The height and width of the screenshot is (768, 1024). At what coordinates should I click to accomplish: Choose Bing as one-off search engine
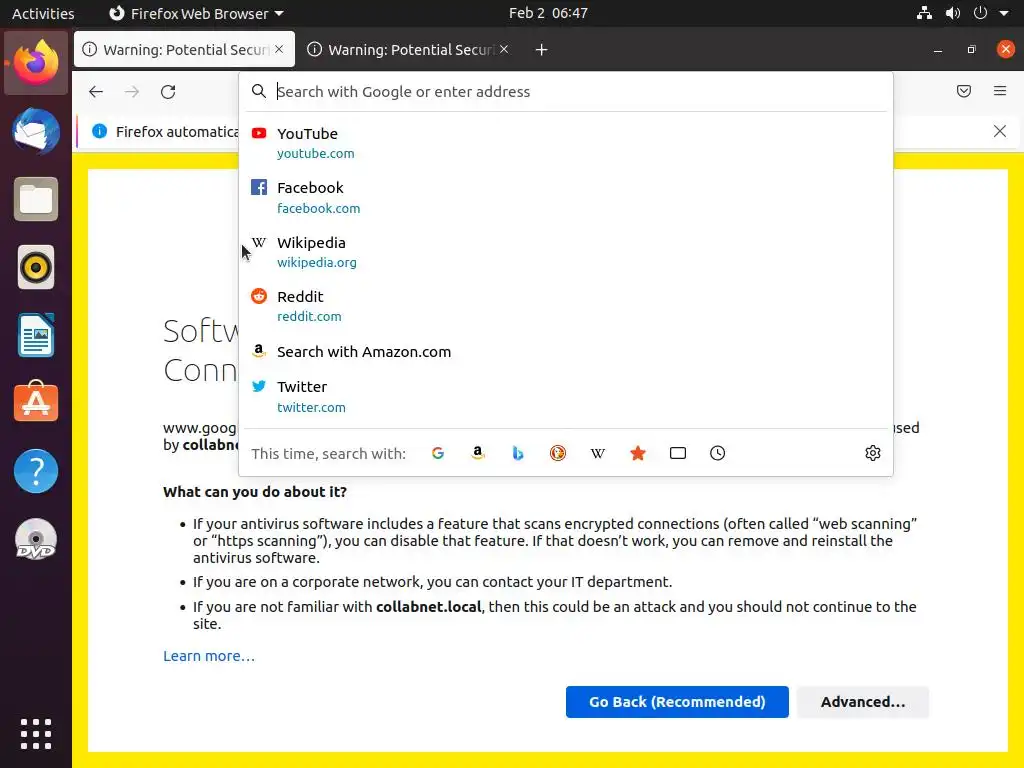click(518, 453)
